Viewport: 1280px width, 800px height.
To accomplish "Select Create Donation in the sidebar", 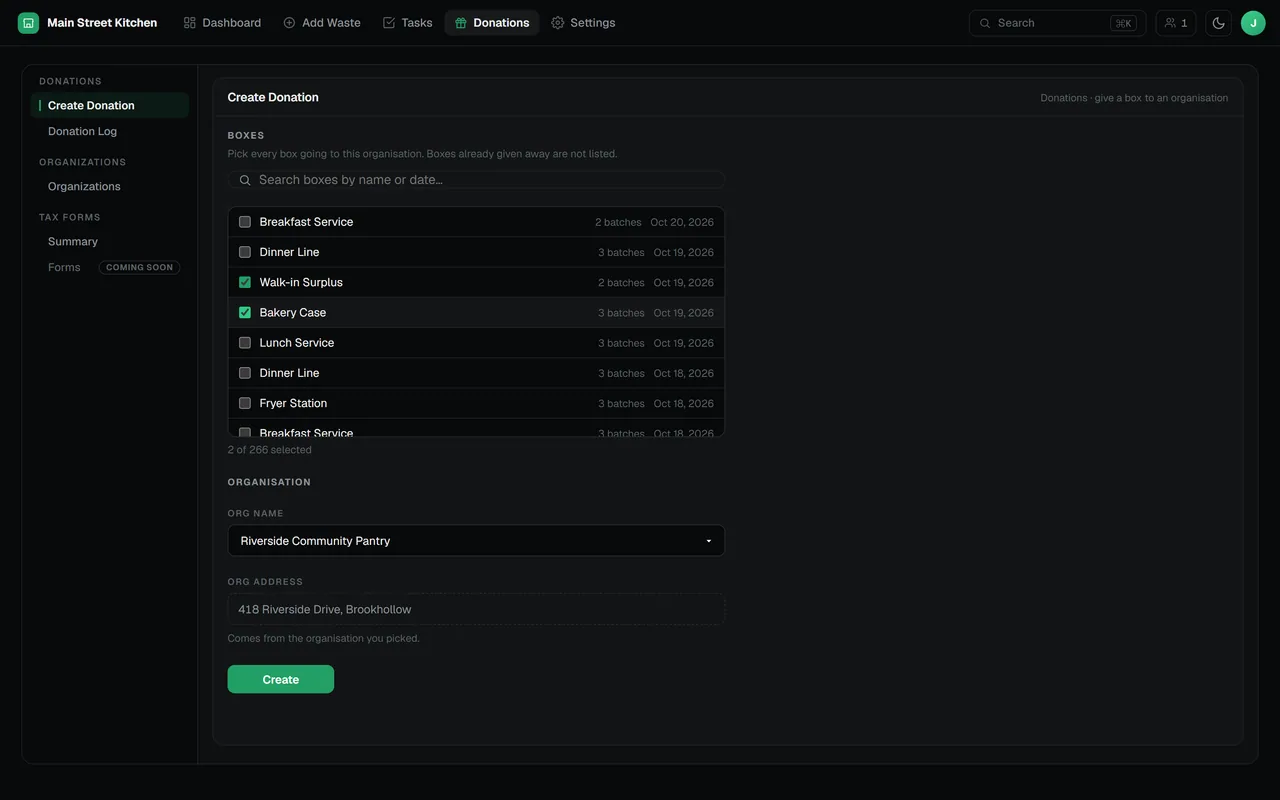I will point(109,105).
